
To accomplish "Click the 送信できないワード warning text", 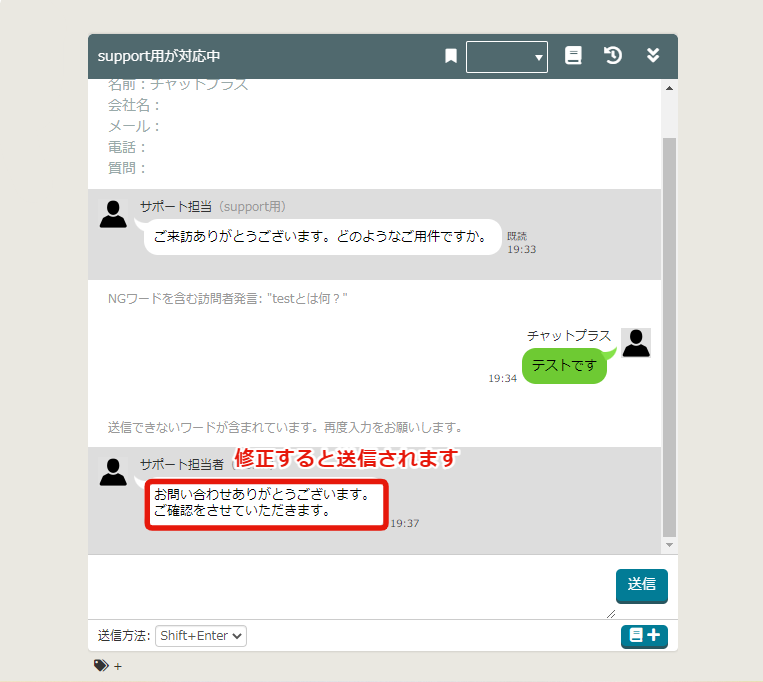I will 285,428.
